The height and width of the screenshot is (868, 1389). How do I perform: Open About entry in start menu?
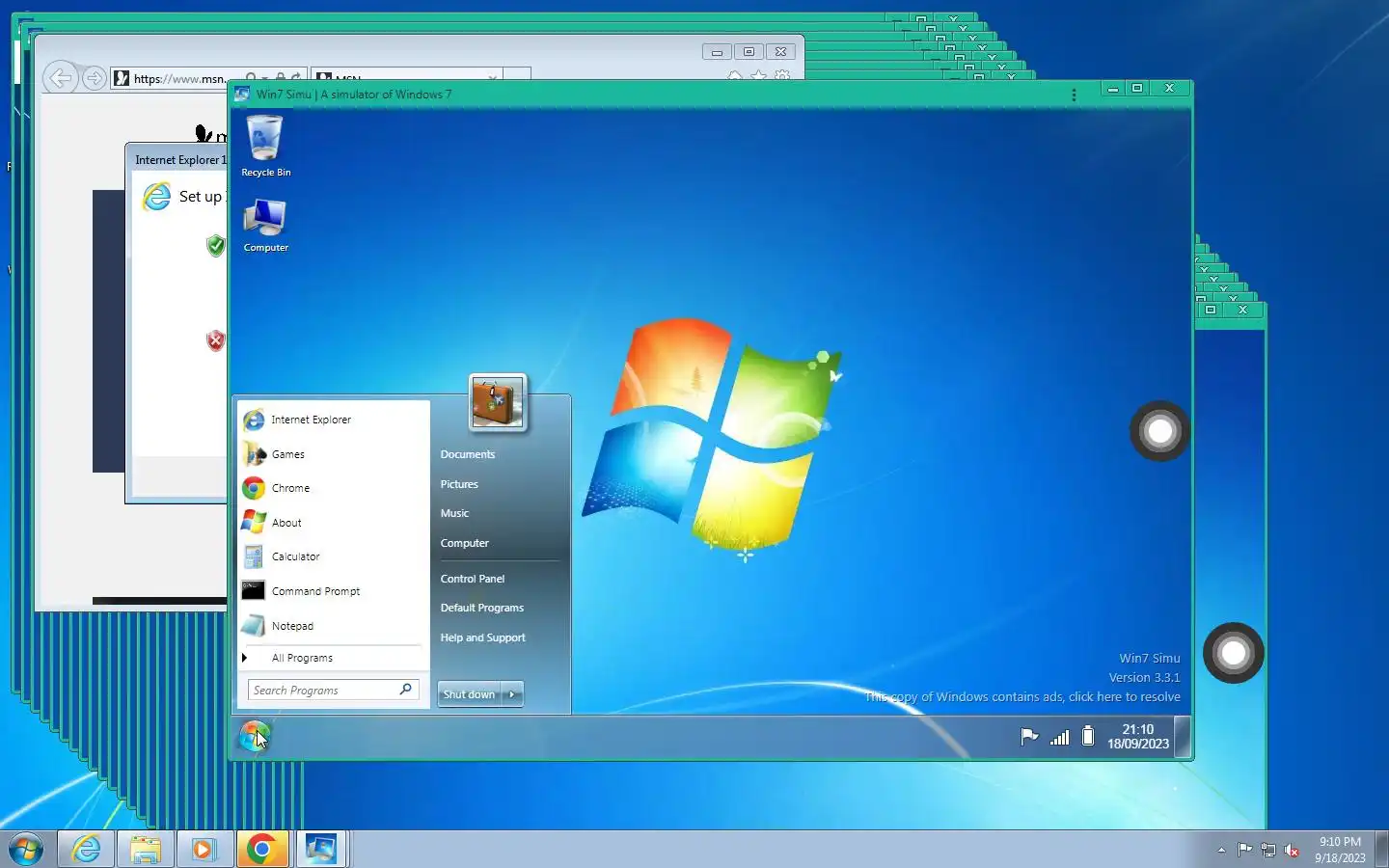pos(333,523)
